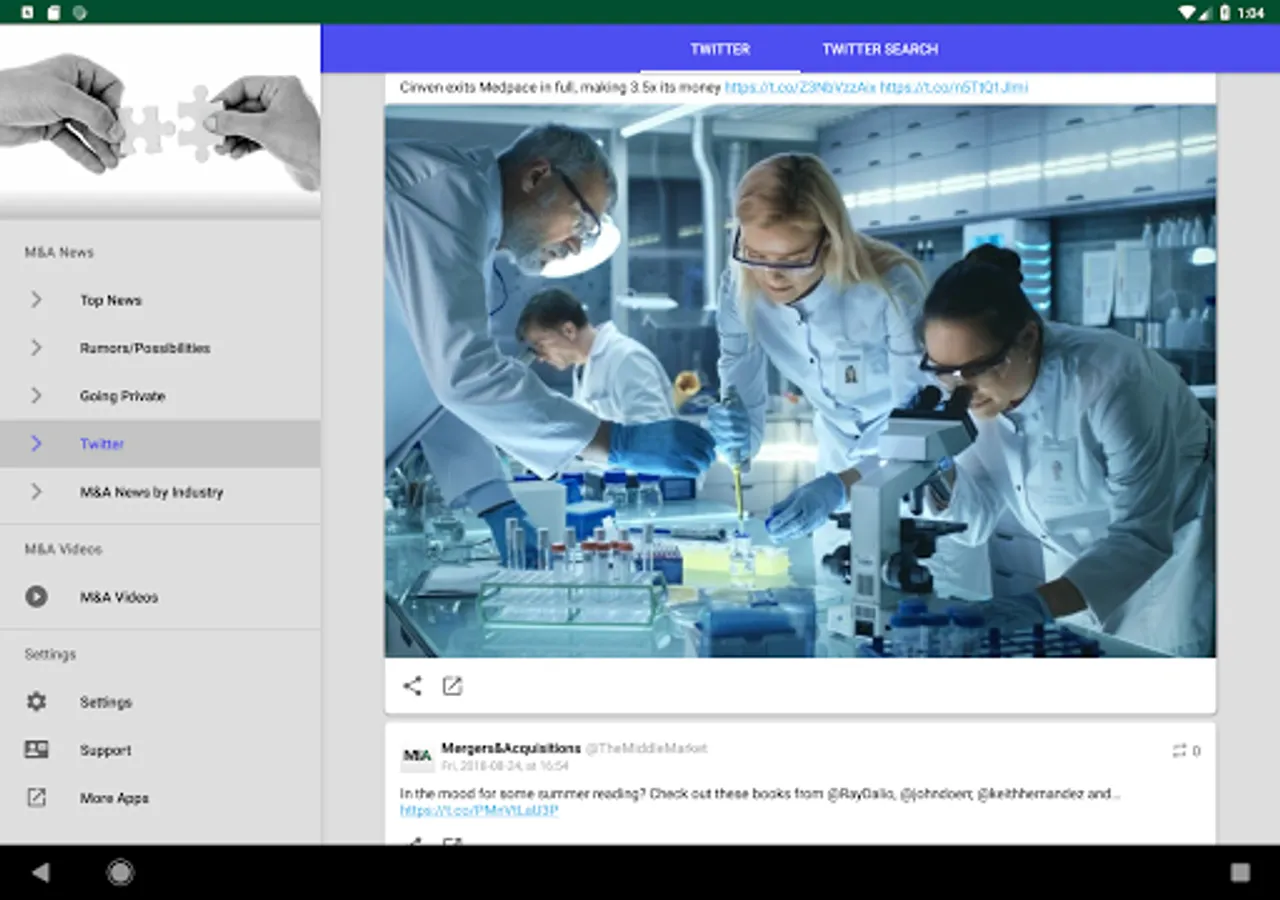The height and width of the screenshot is (900, 1280).
Task: Open Settings with the gear icon
Action: tap(160, 702)
